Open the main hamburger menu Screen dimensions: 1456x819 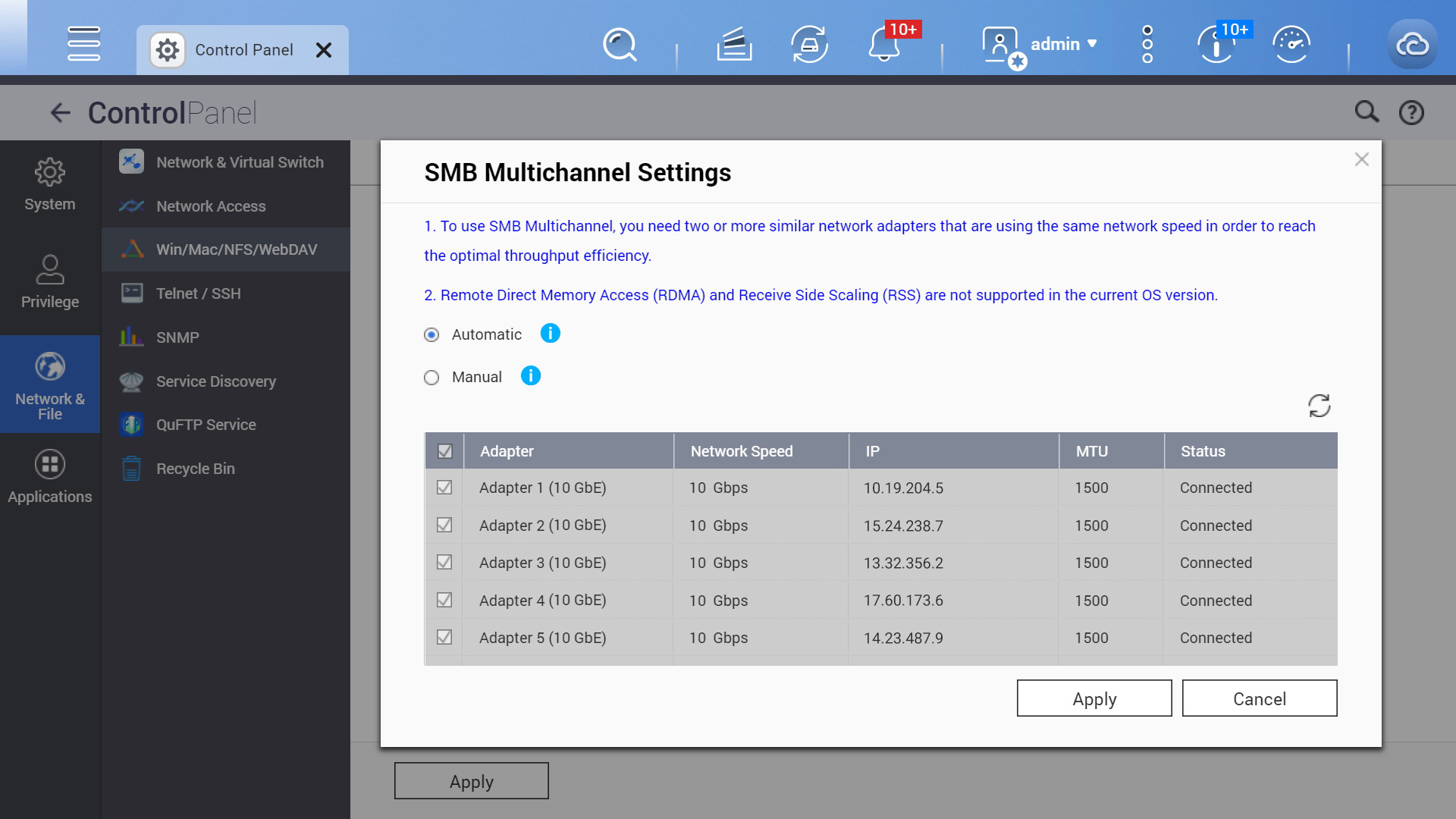tap(83, 44)
